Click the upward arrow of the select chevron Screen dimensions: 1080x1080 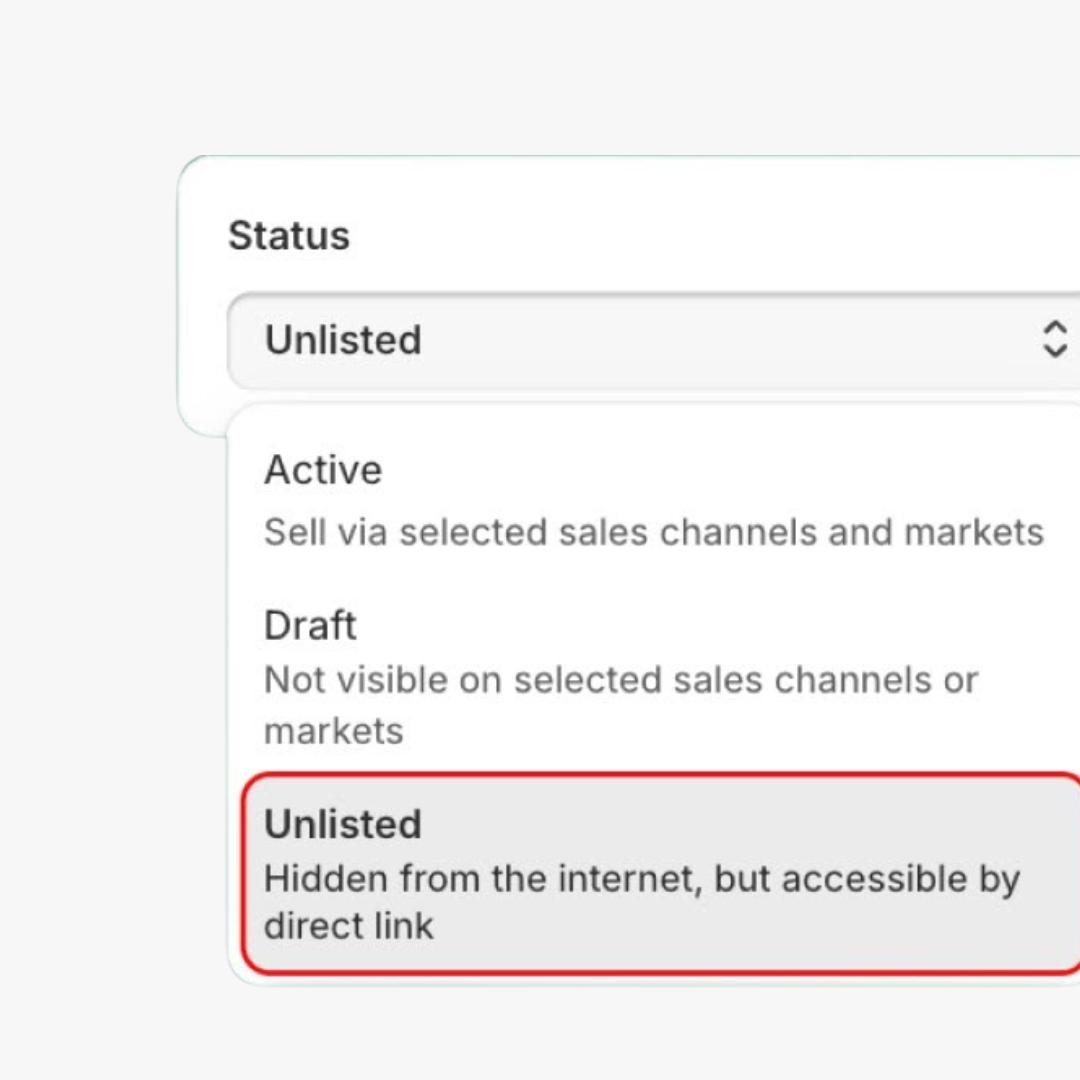[x=1054, y=328]
